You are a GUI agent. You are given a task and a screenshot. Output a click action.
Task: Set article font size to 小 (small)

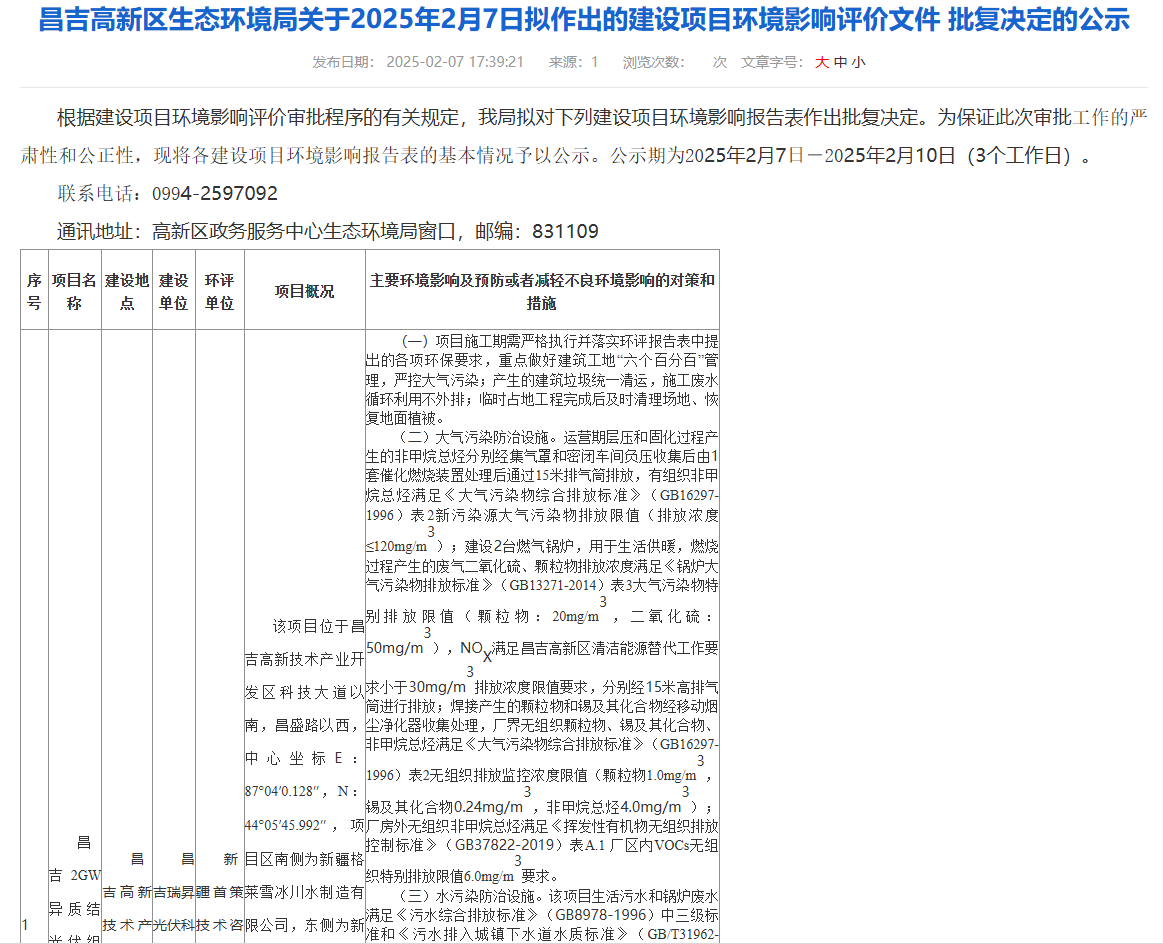(x=859, y=62)
